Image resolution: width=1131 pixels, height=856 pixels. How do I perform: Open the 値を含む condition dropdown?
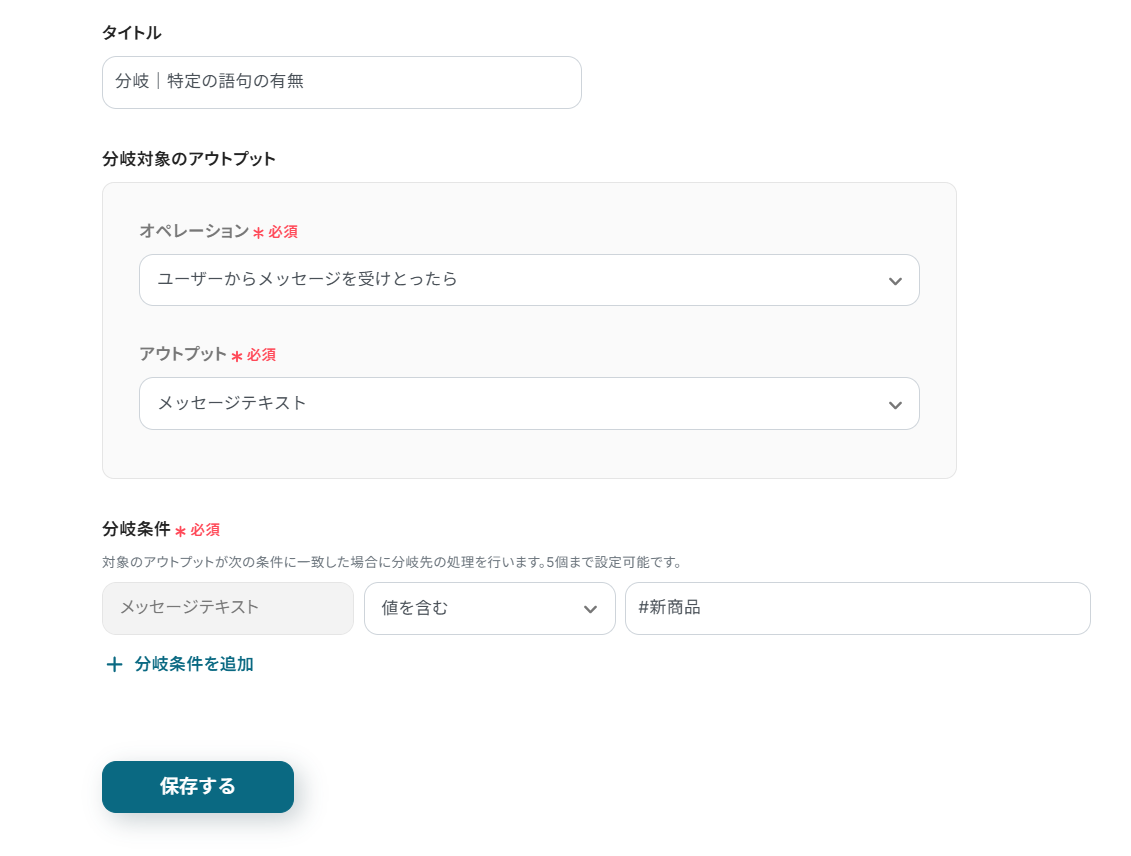[x=489, y=608]
